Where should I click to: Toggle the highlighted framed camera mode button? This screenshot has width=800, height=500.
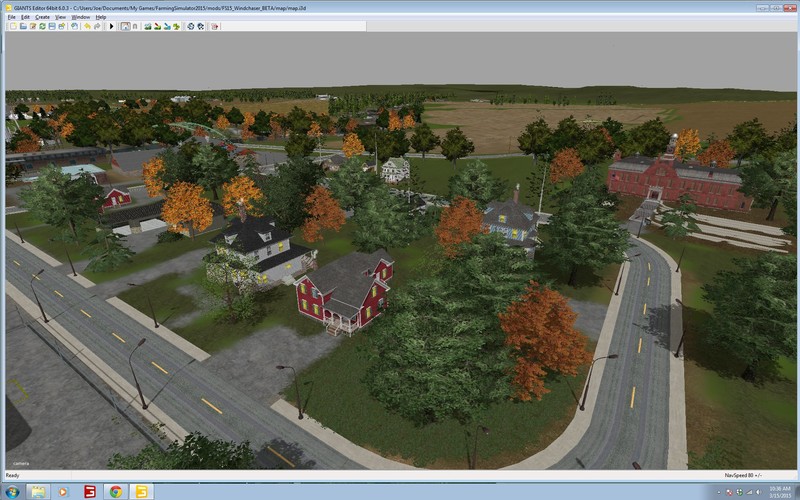pos(125,26)
